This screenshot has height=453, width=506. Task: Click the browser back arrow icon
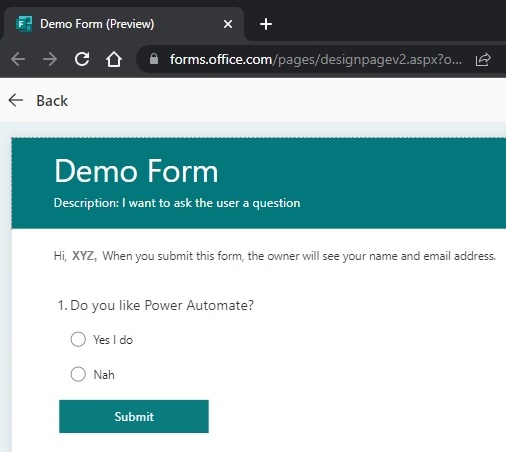[x=18, y=59]
